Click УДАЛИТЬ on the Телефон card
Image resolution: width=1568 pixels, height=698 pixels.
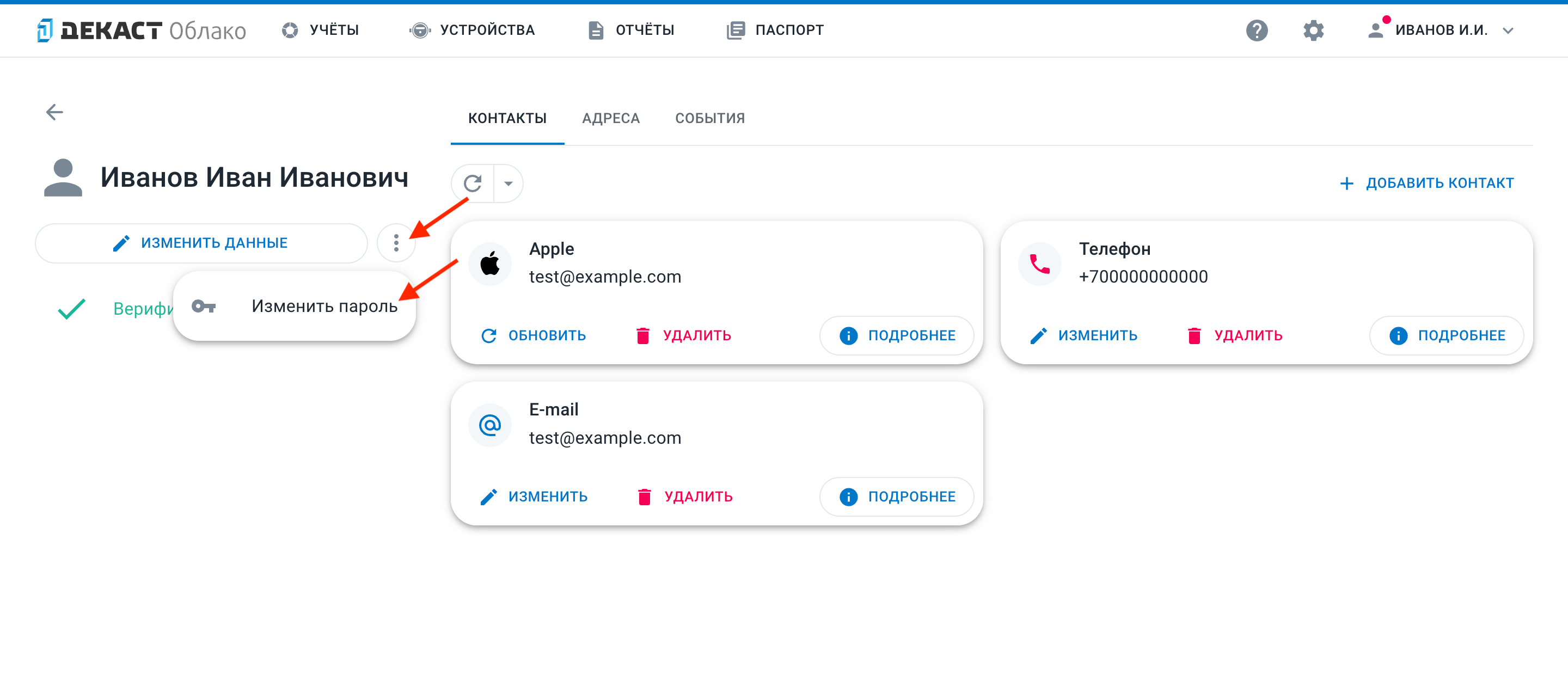(1235, 335)
